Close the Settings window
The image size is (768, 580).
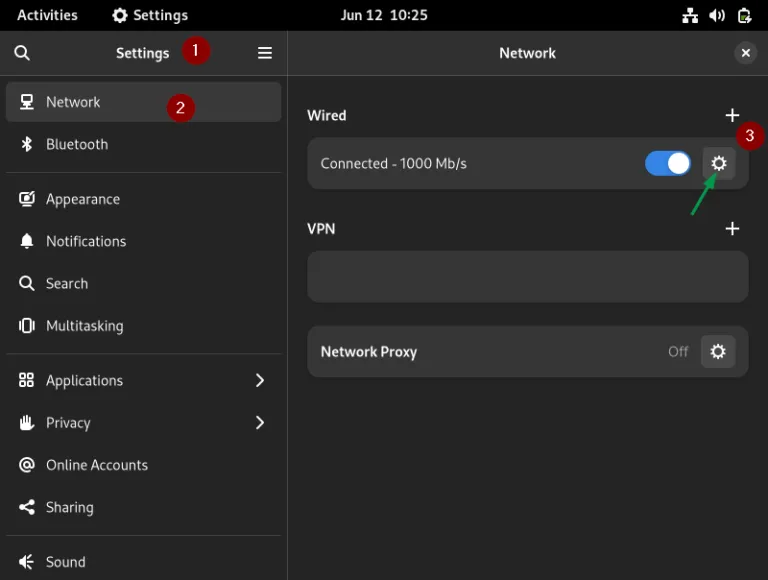point(745,52)
